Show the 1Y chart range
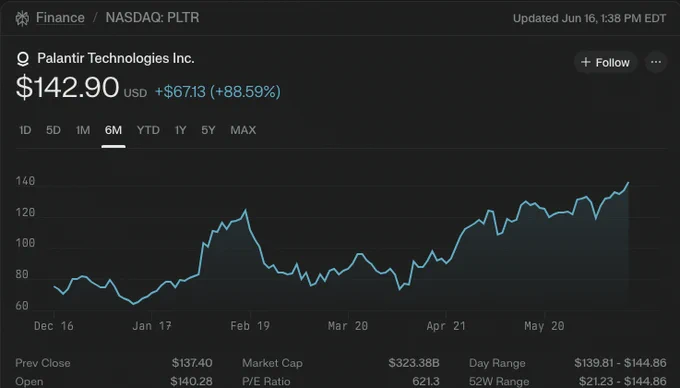 pos(180,130)
